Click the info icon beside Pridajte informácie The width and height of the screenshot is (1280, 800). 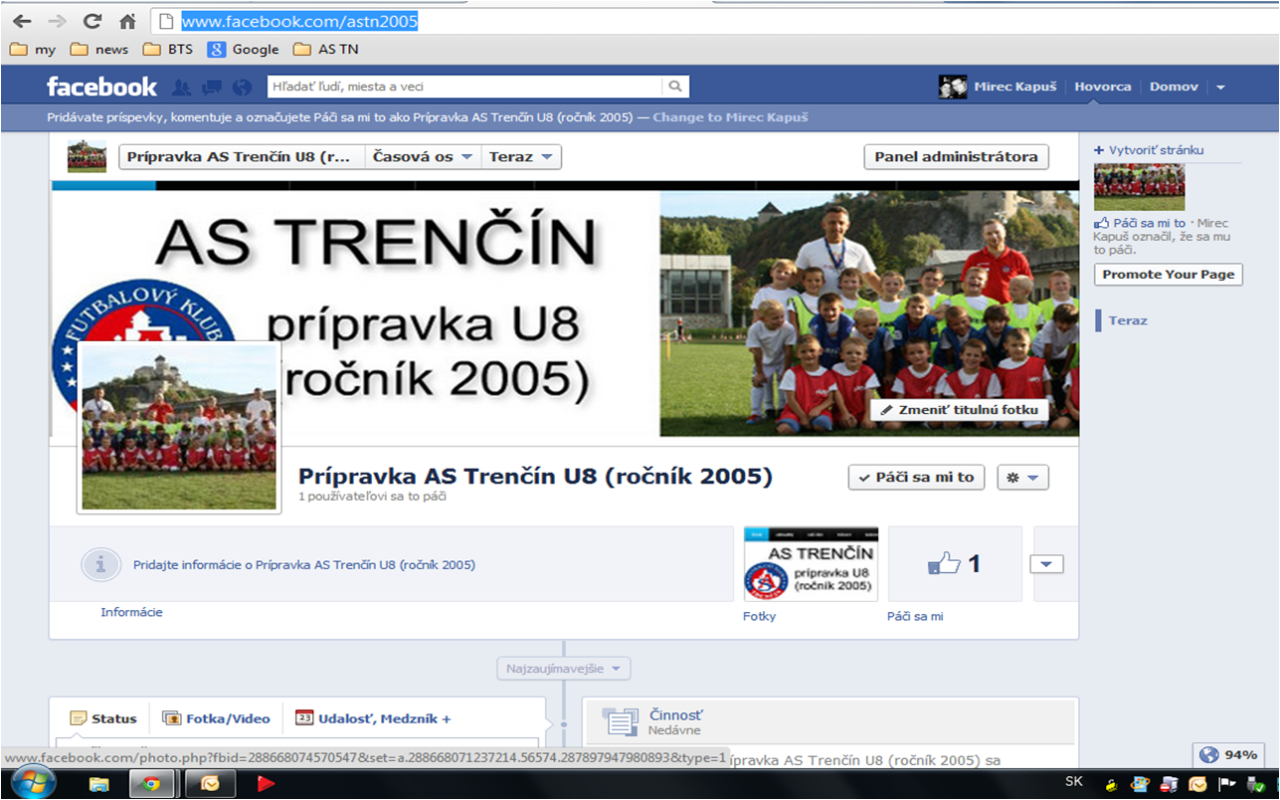[x=100, y=565]
